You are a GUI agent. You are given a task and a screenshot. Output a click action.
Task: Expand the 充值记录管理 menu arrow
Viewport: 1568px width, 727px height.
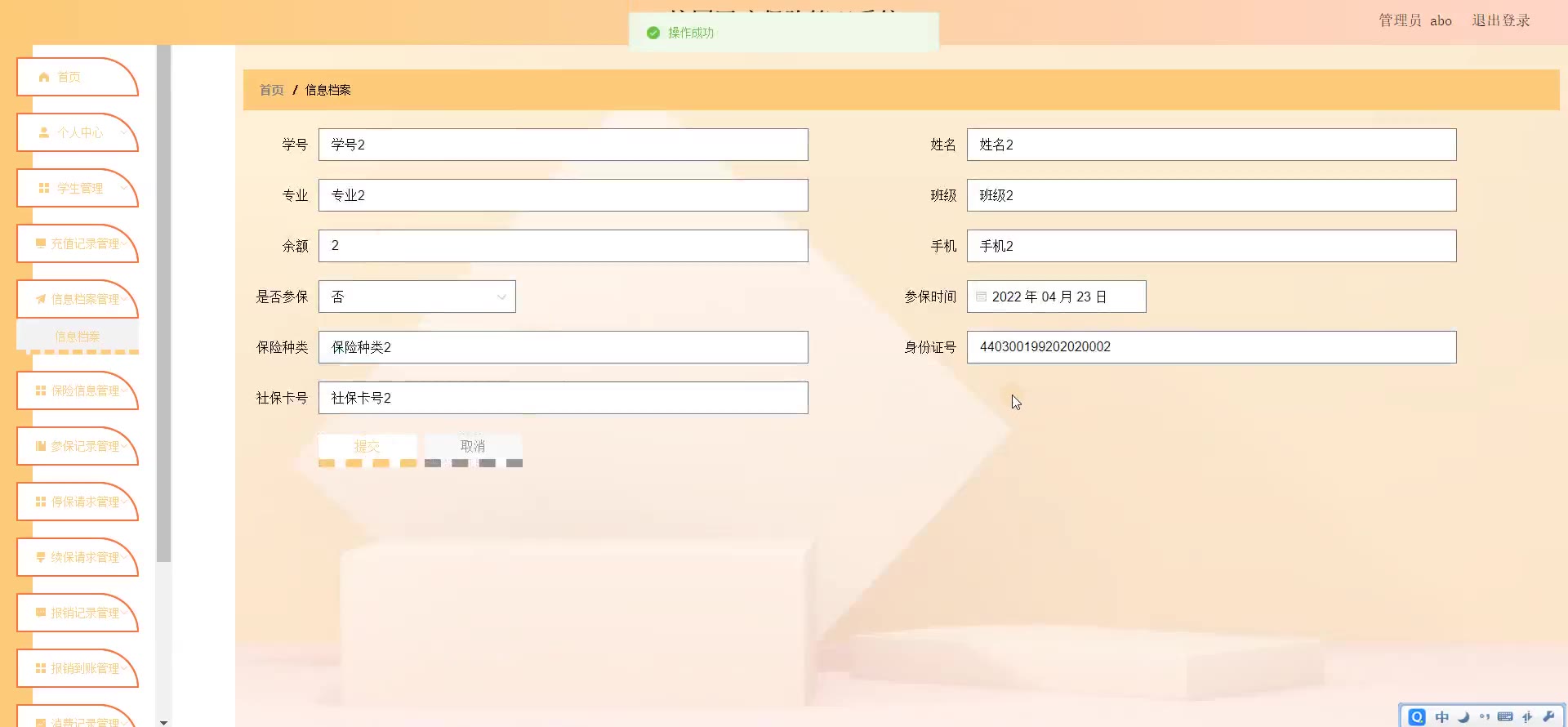[124, 243]
